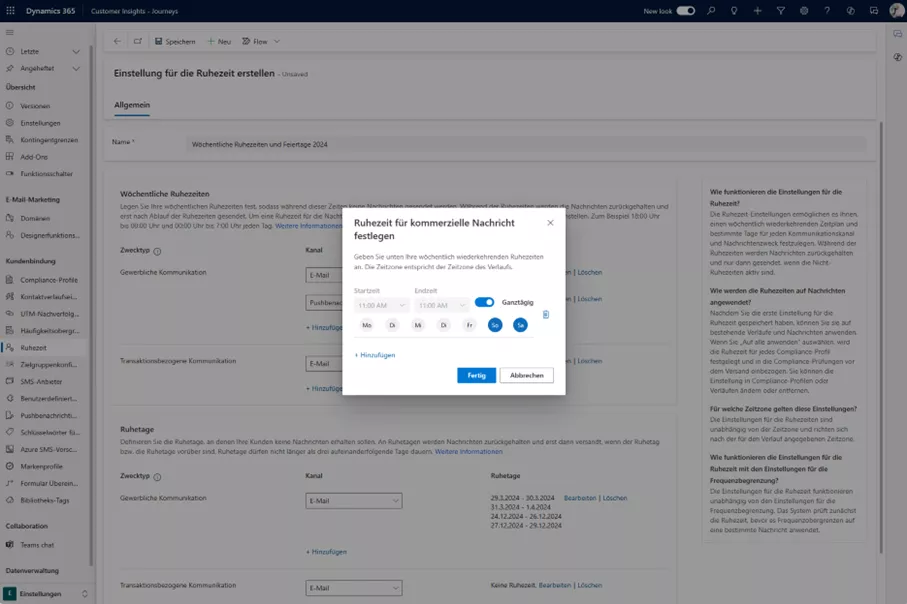This screenshot has height=604, width=907.
Task: Click the help question mark icon
Action: click(827, 11)
